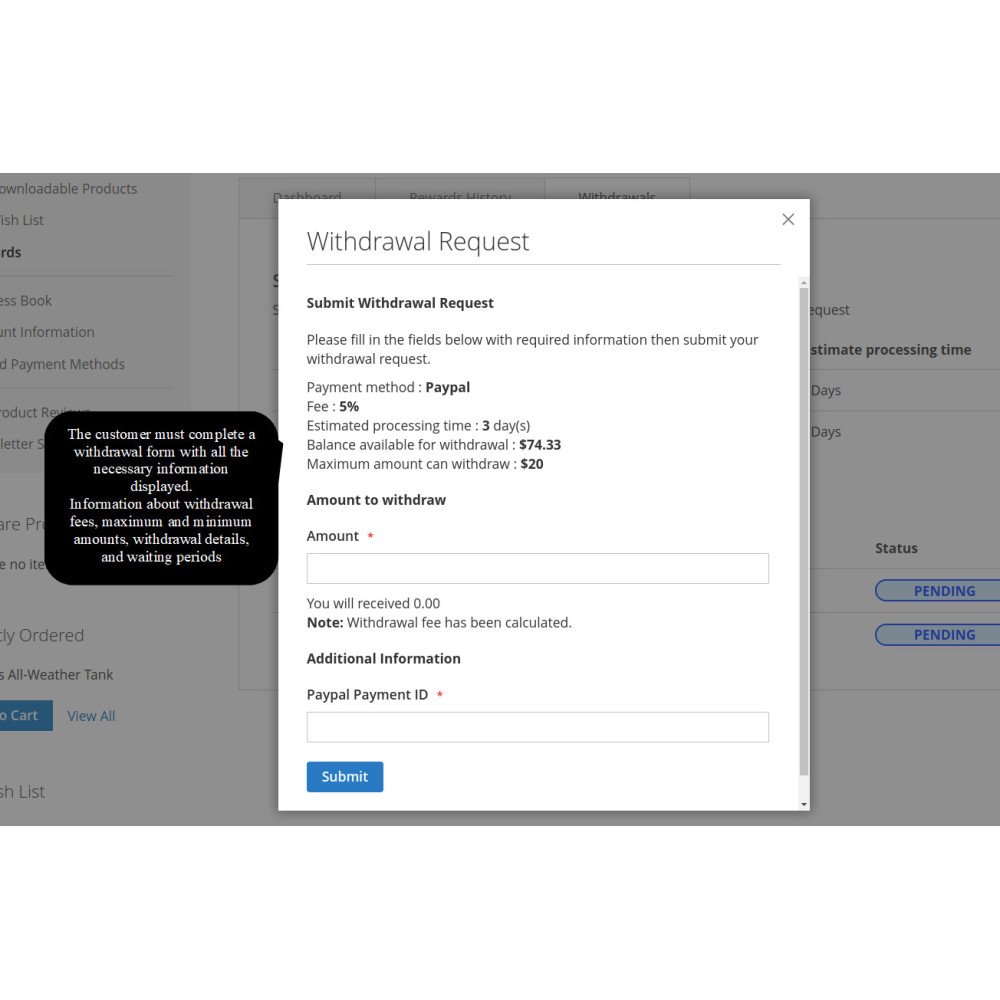
Task: Click the Add to Cart button
Action: click(26, 716)
